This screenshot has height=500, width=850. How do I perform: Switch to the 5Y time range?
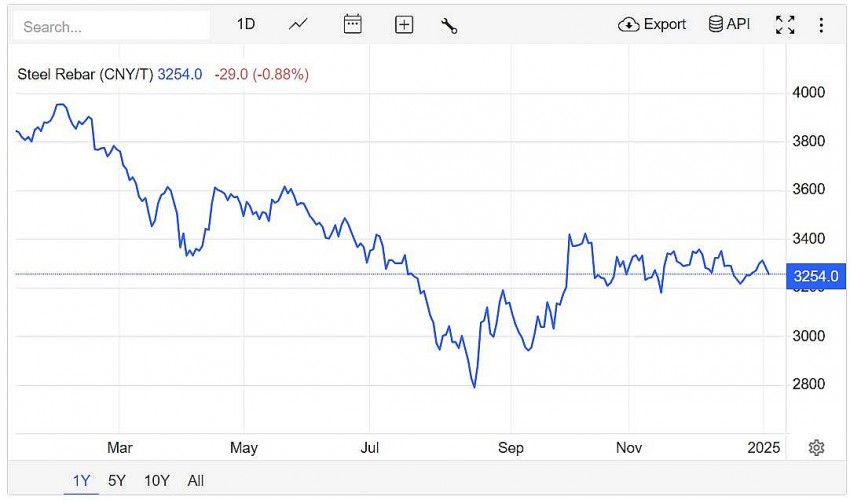(117, 481)
